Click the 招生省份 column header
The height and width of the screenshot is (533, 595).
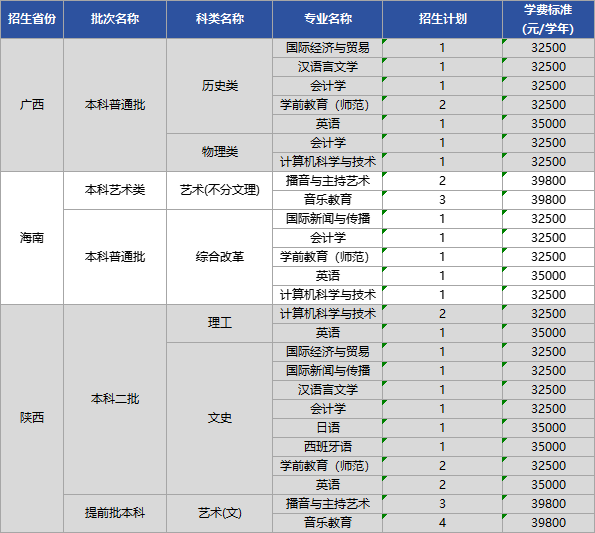32,19
